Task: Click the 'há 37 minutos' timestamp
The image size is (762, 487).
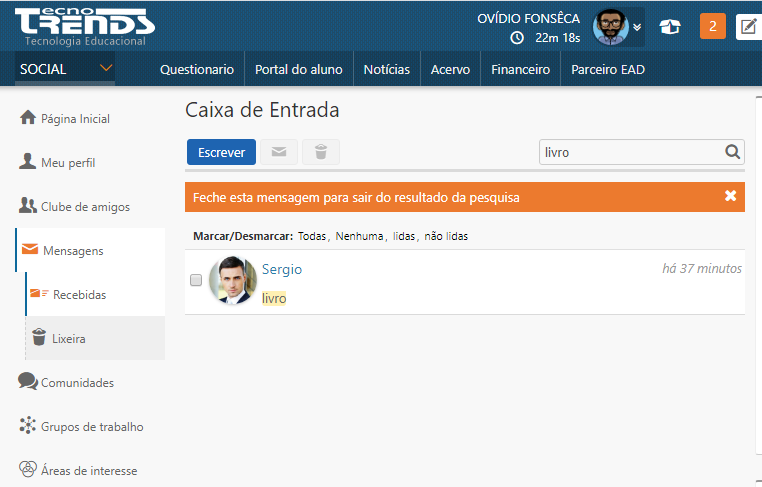Action: pos(702,268)
